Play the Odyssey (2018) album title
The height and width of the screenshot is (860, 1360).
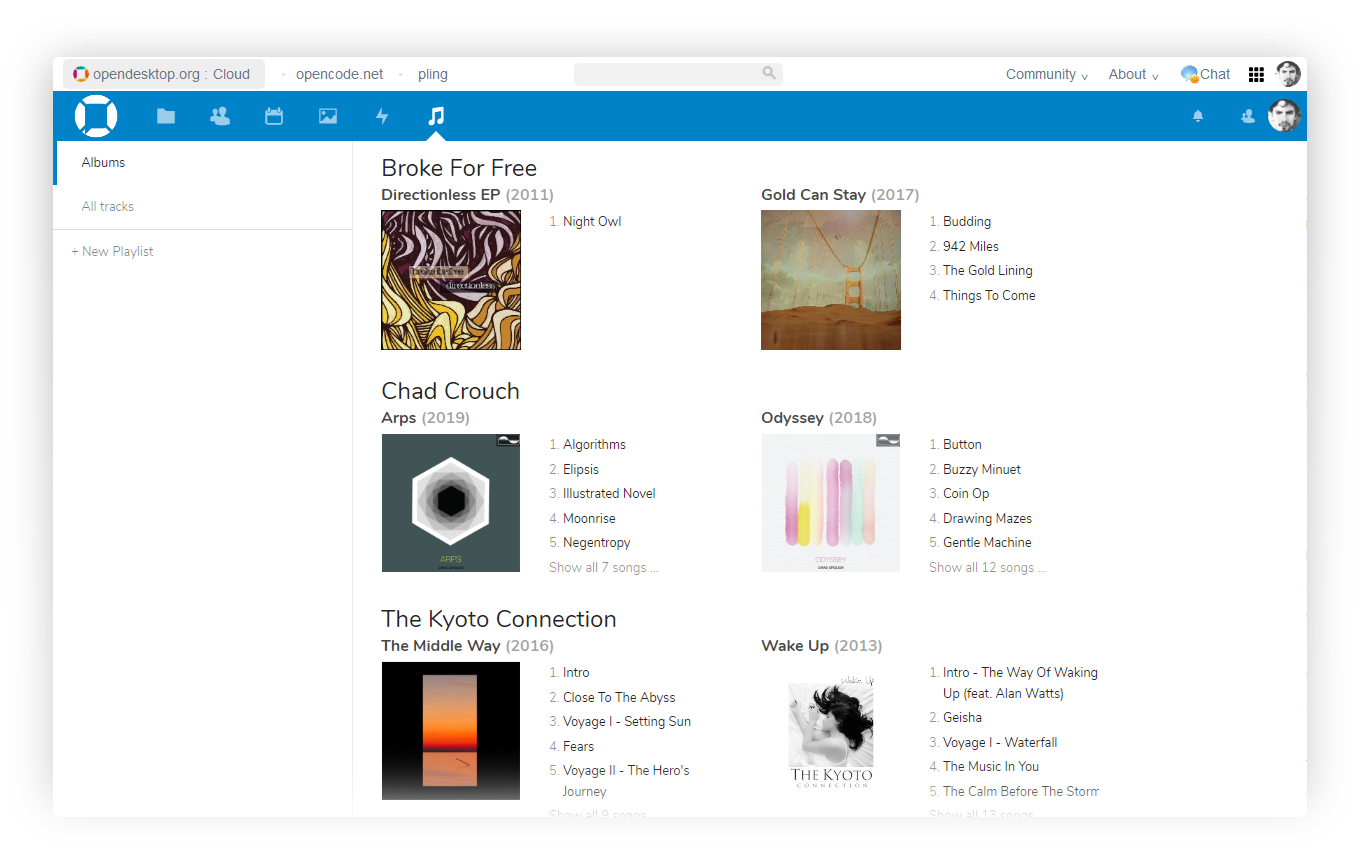819,418
